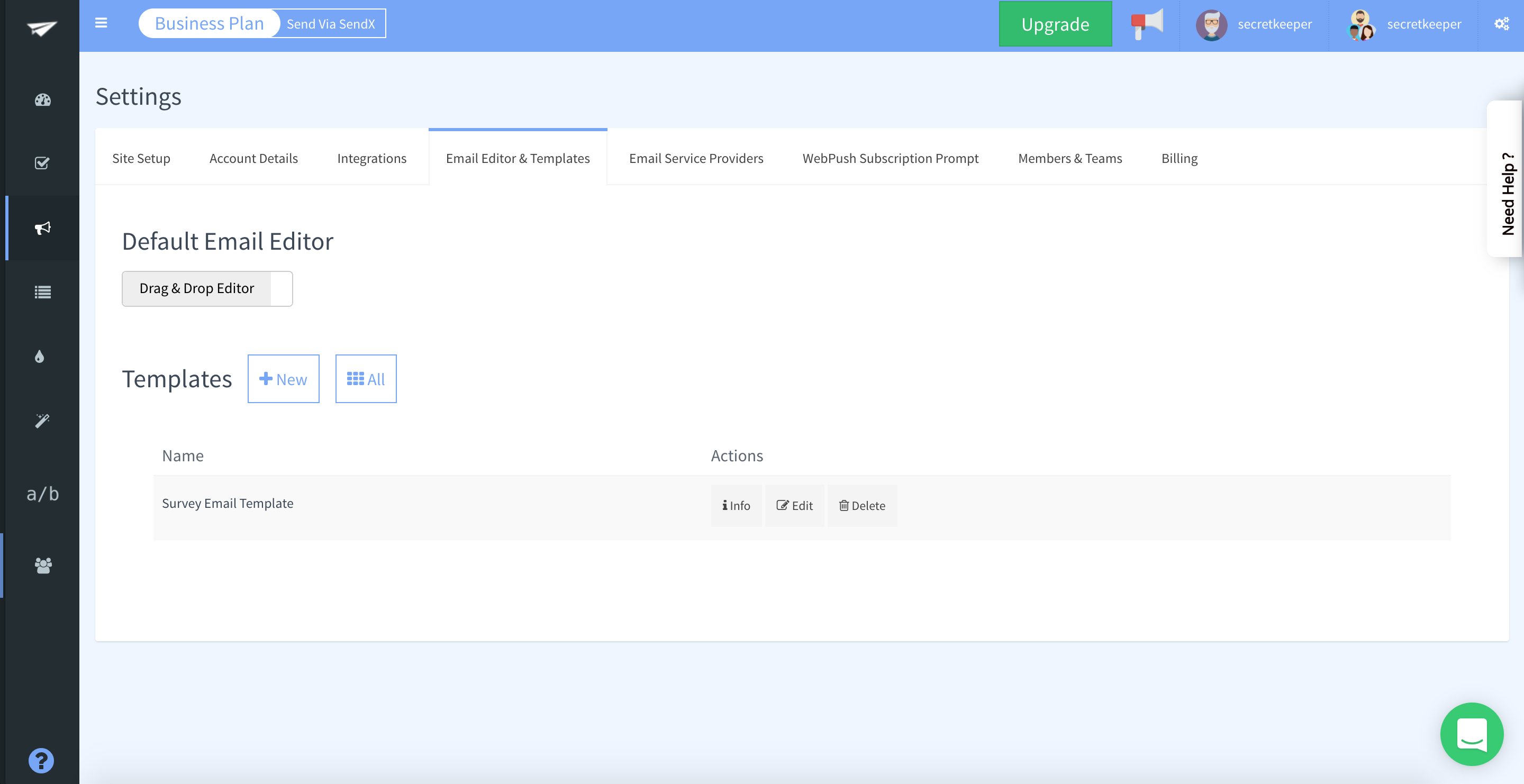Open the settings gears icon in header

(x=1502, y=24)
